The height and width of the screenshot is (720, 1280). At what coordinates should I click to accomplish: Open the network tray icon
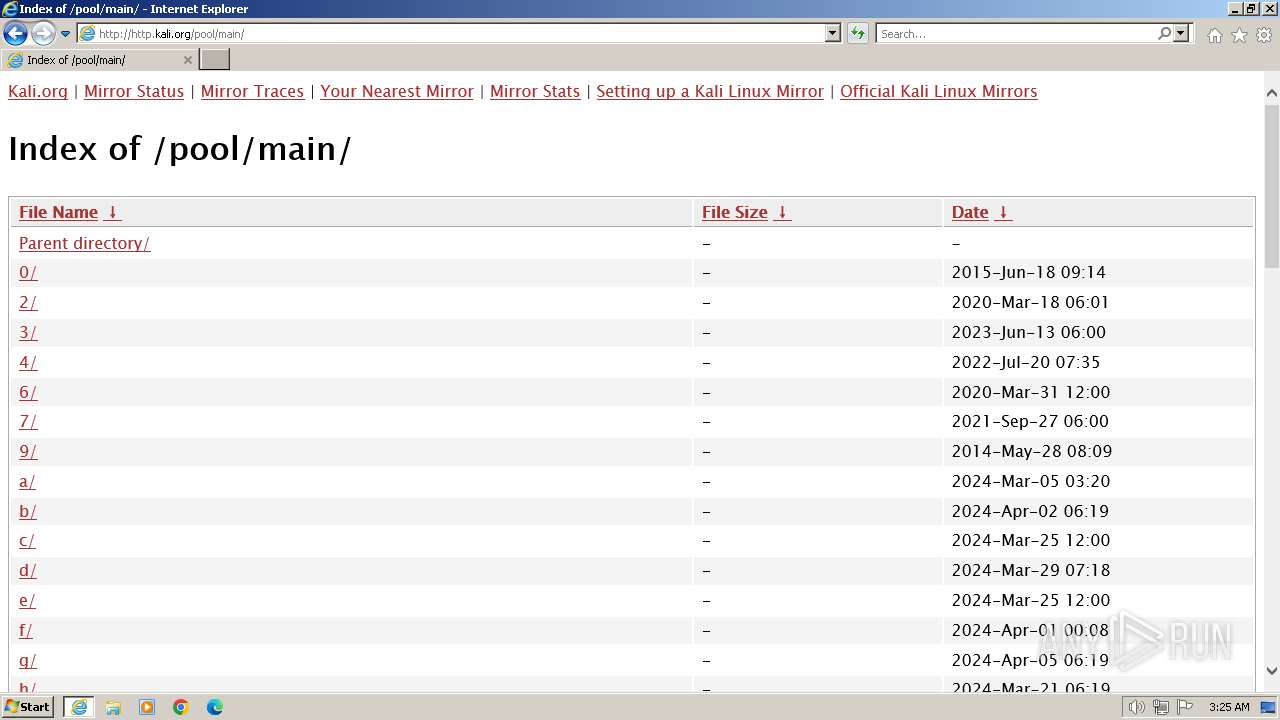click(x=1161, y=707)
